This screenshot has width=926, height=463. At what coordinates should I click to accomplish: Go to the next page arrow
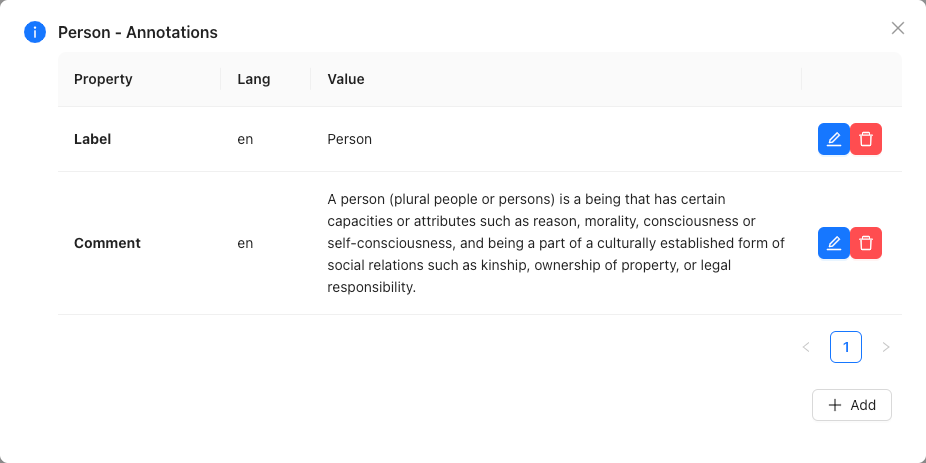point(886,347)
